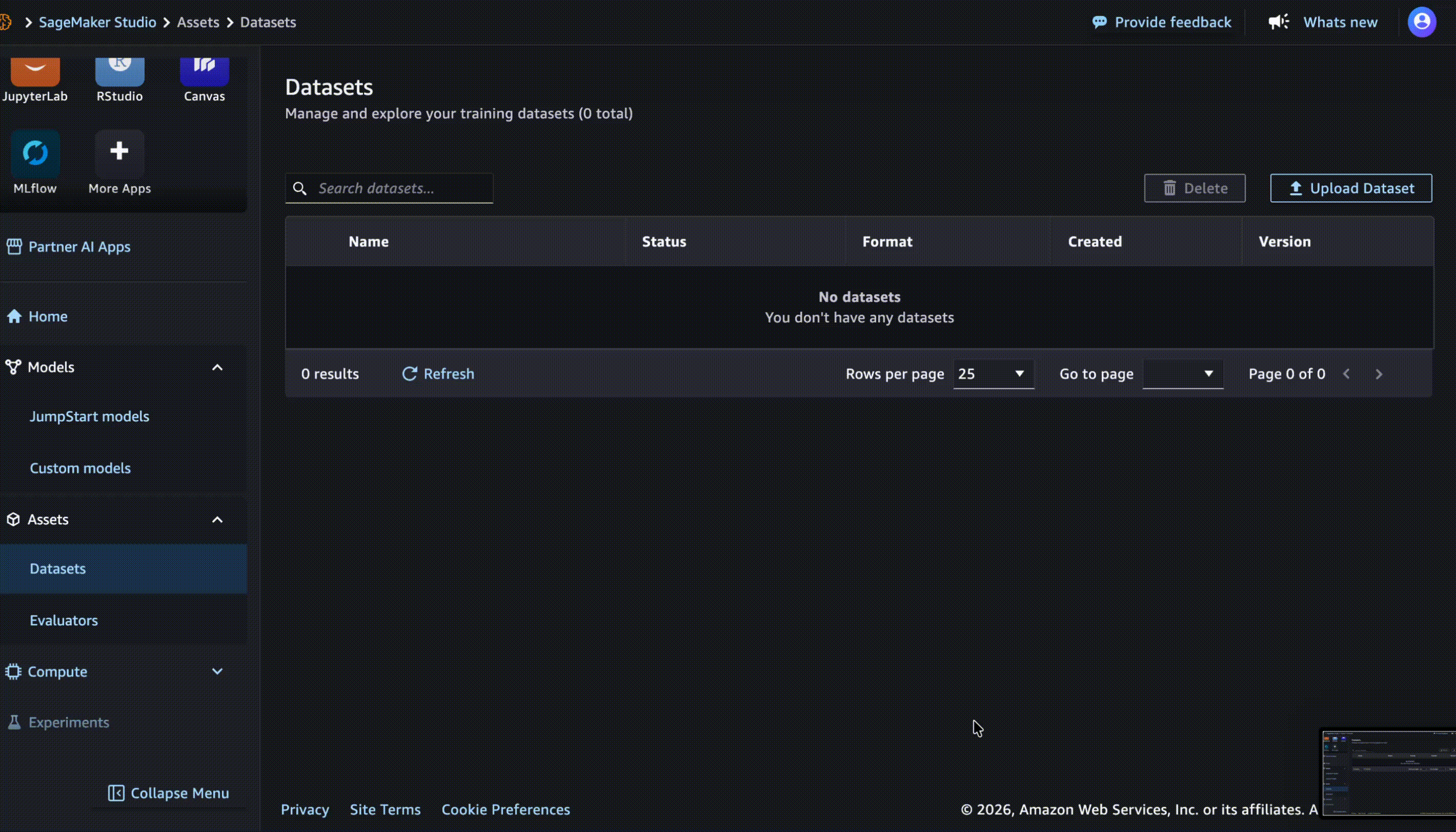This screenshot has width=1456, height=832.
Task: Click the Name column header
Action: [x=368, y=242]
